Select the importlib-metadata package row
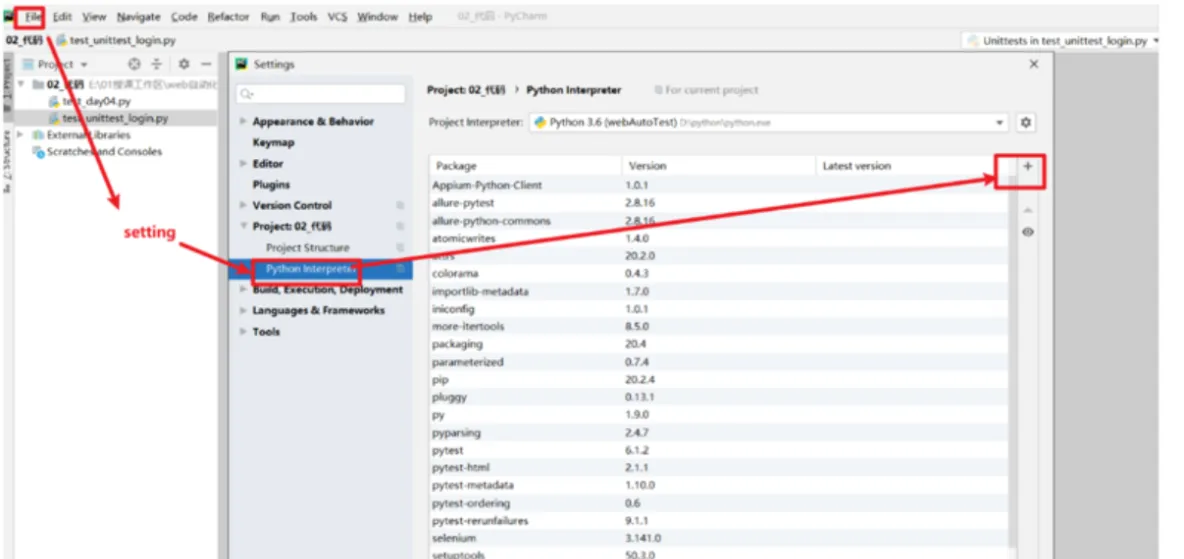 click(x=719, y=292)
